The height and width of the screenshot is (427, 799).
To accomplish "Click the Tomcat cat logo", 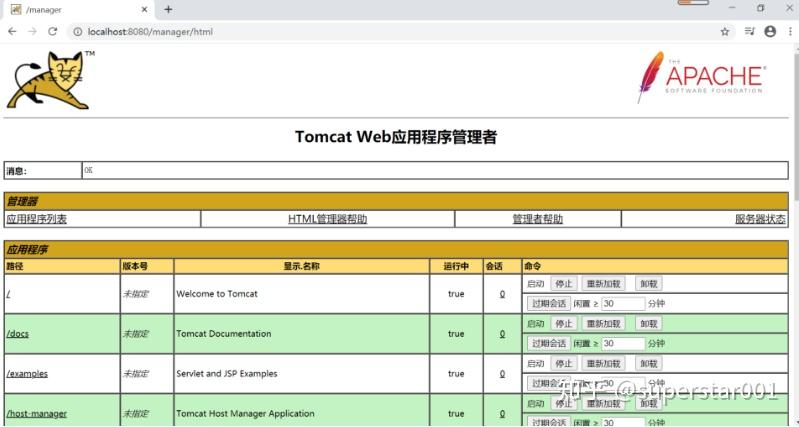I will 48,80.
